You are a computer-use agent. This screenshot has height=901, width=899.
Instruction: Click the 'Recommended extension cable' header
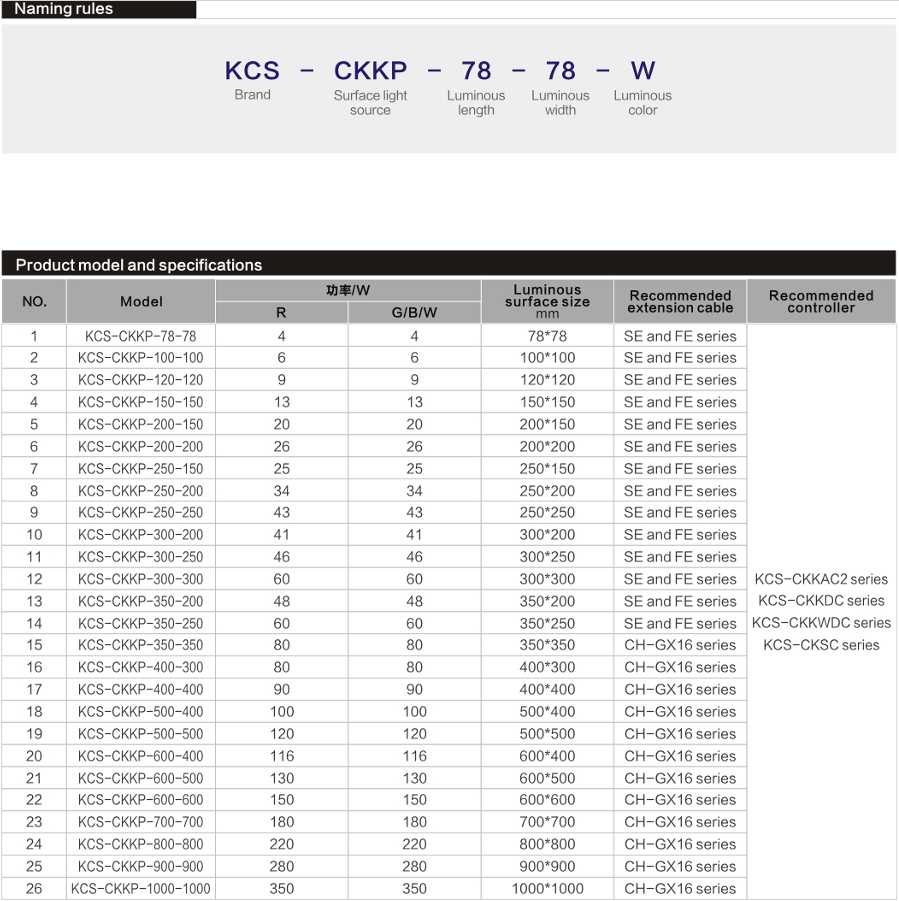click(680, 302)
